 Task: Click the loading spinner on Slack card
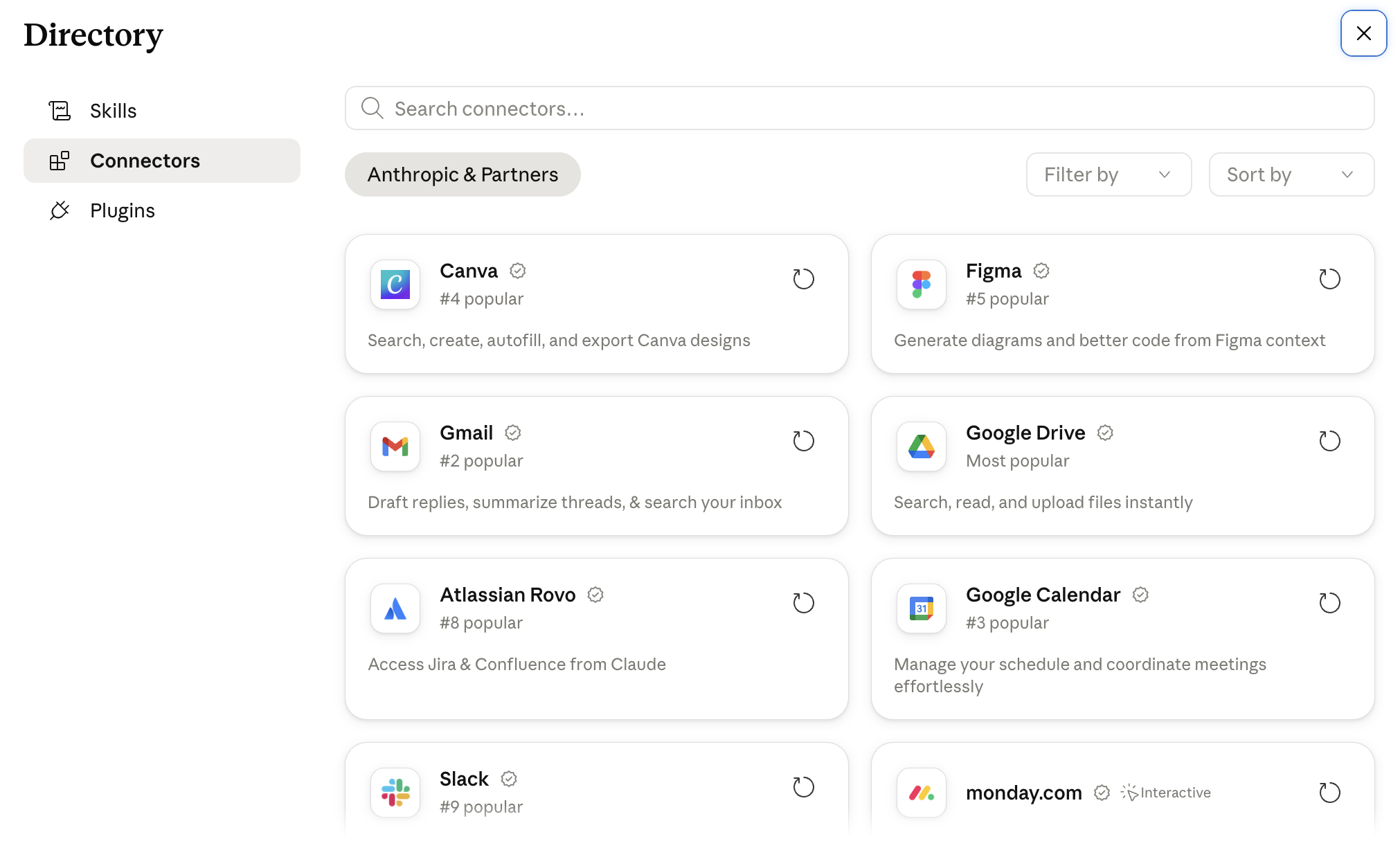point(803,787)
